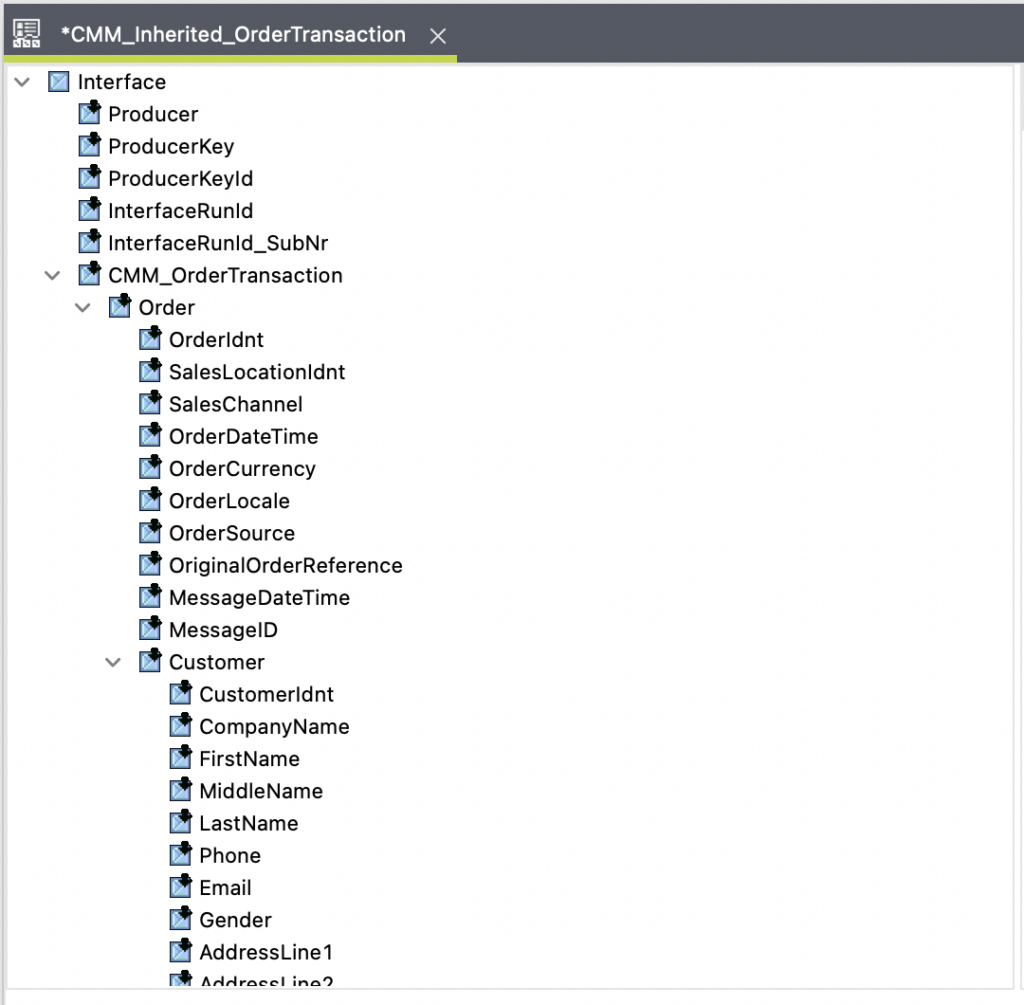This screenshot has height=1005, width=1024.
Task: Click the InterfaceRunId_SubNr element icon
Action: [x=89, y=241]
